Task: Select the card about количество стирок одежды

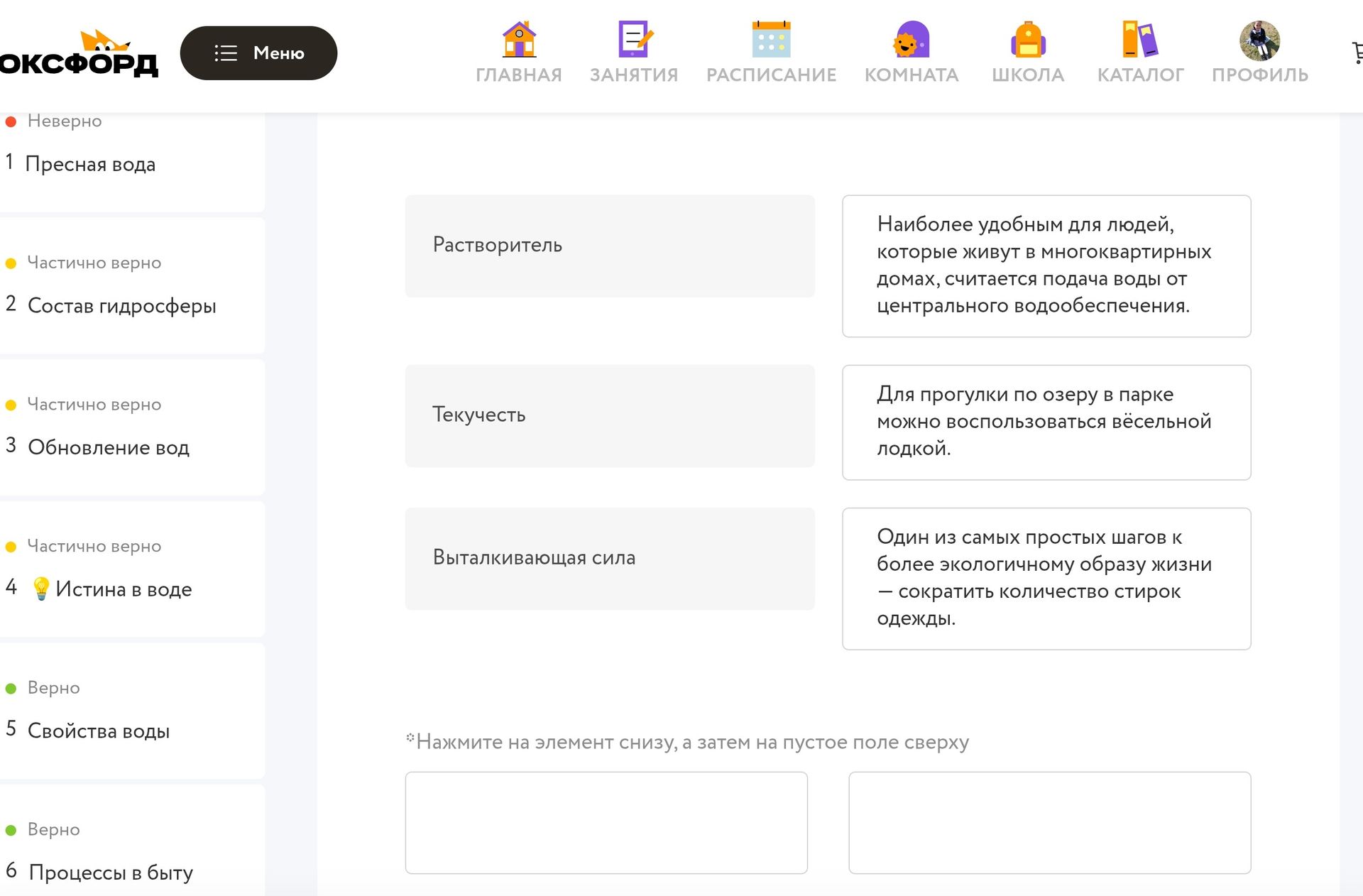Action: click(1046, 579)
